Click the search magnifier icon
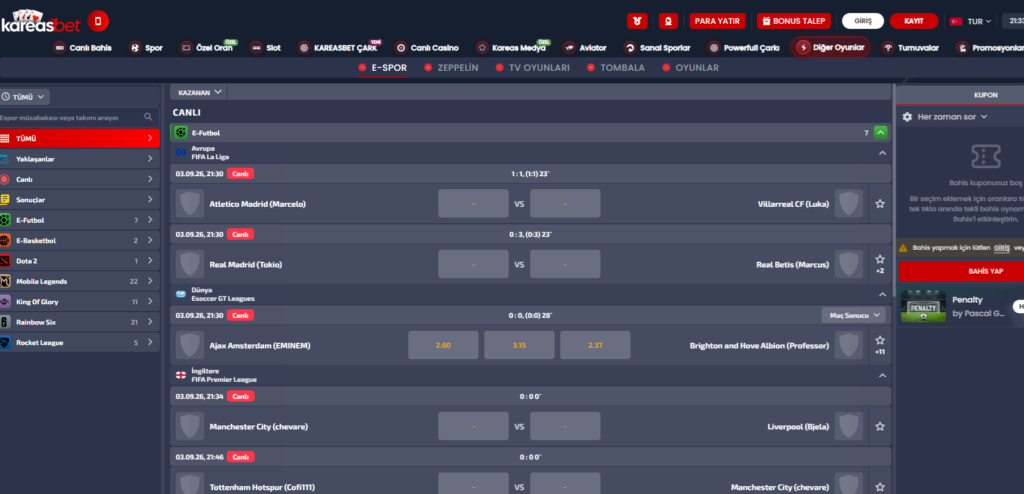 tap(148, 117)
